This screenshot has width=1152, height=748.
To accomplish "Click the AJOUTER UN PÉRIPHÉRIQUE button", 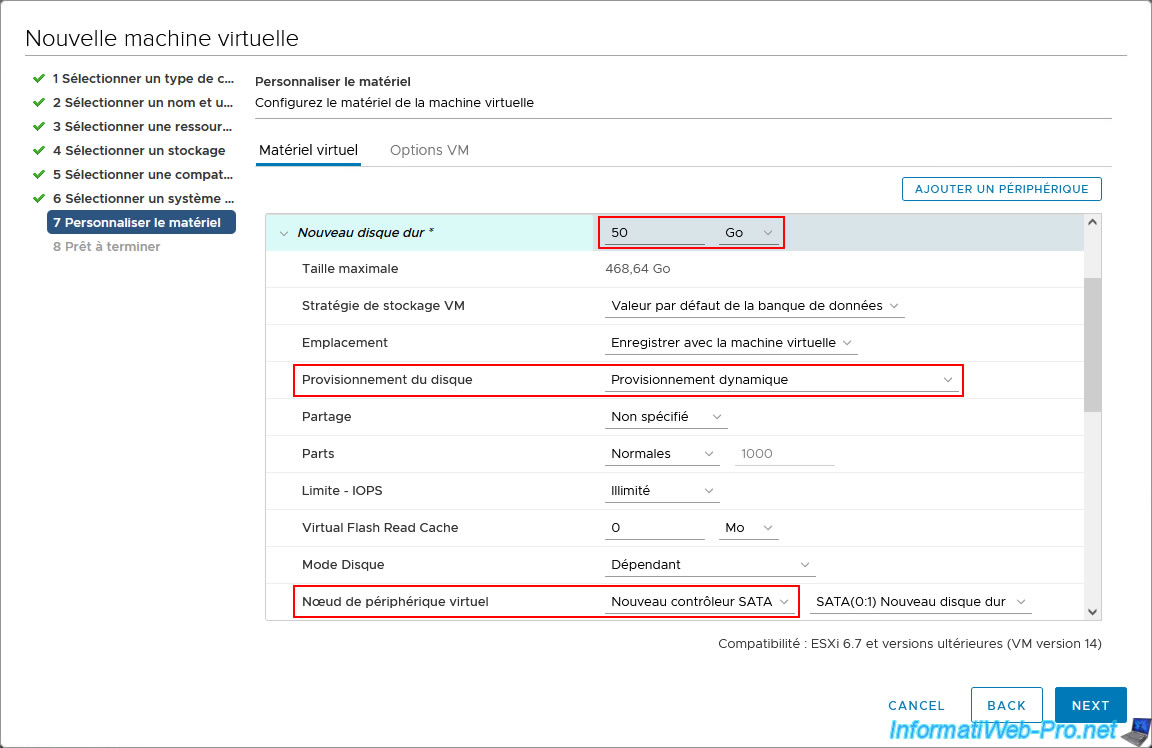I will point(1001,189).
